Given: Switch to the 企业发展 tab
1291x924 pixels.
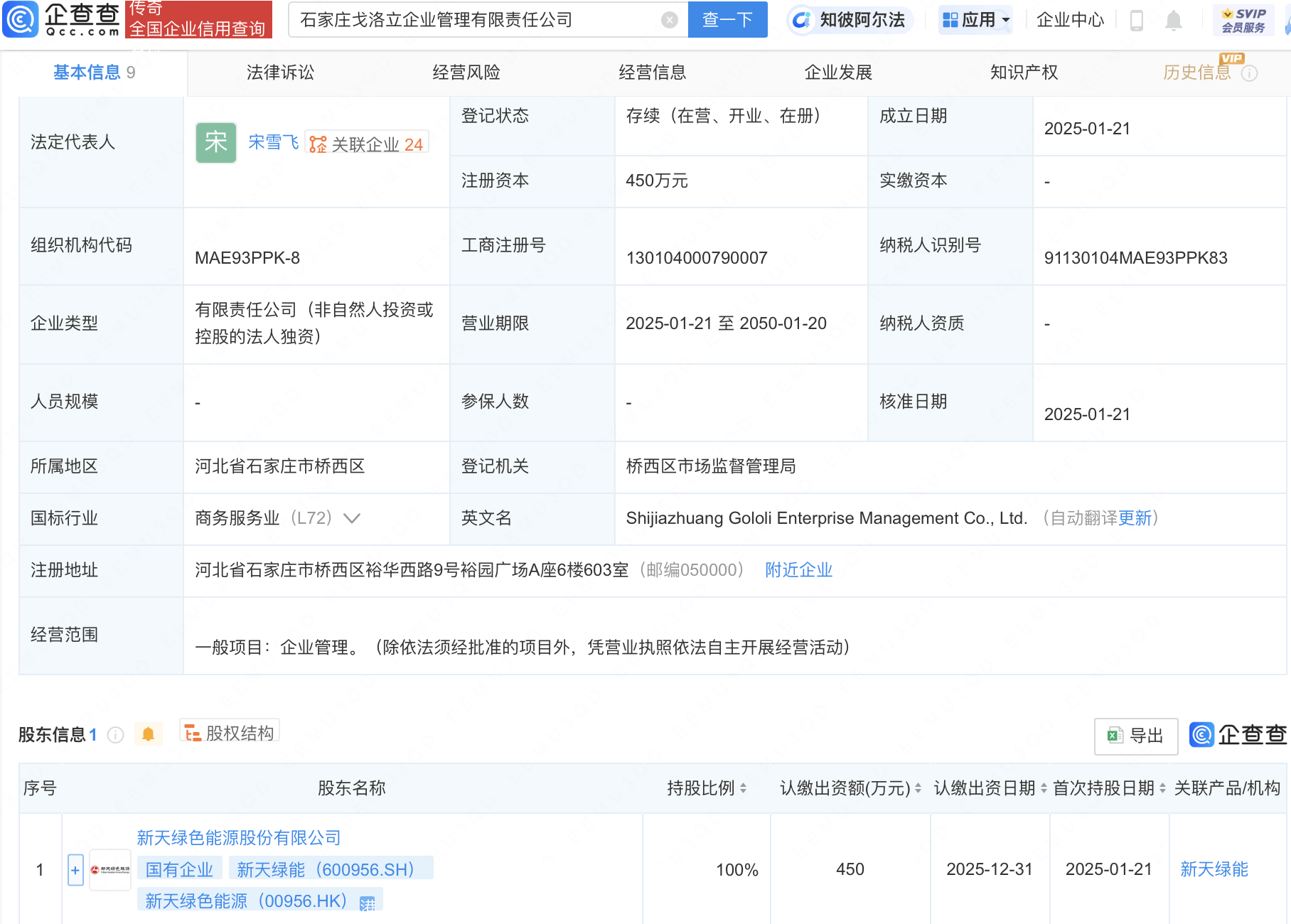Looking at the screenshot, I should (838, 72).
